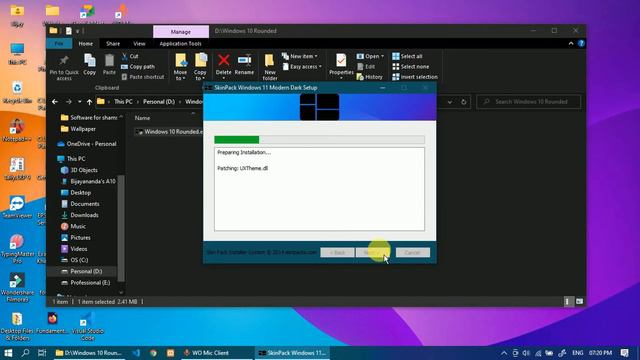Viewport: 640px width, 360px height.
Task: Click Search Windows 10 Rounded field
Action: pyautogui.click(x=529, y=102)
